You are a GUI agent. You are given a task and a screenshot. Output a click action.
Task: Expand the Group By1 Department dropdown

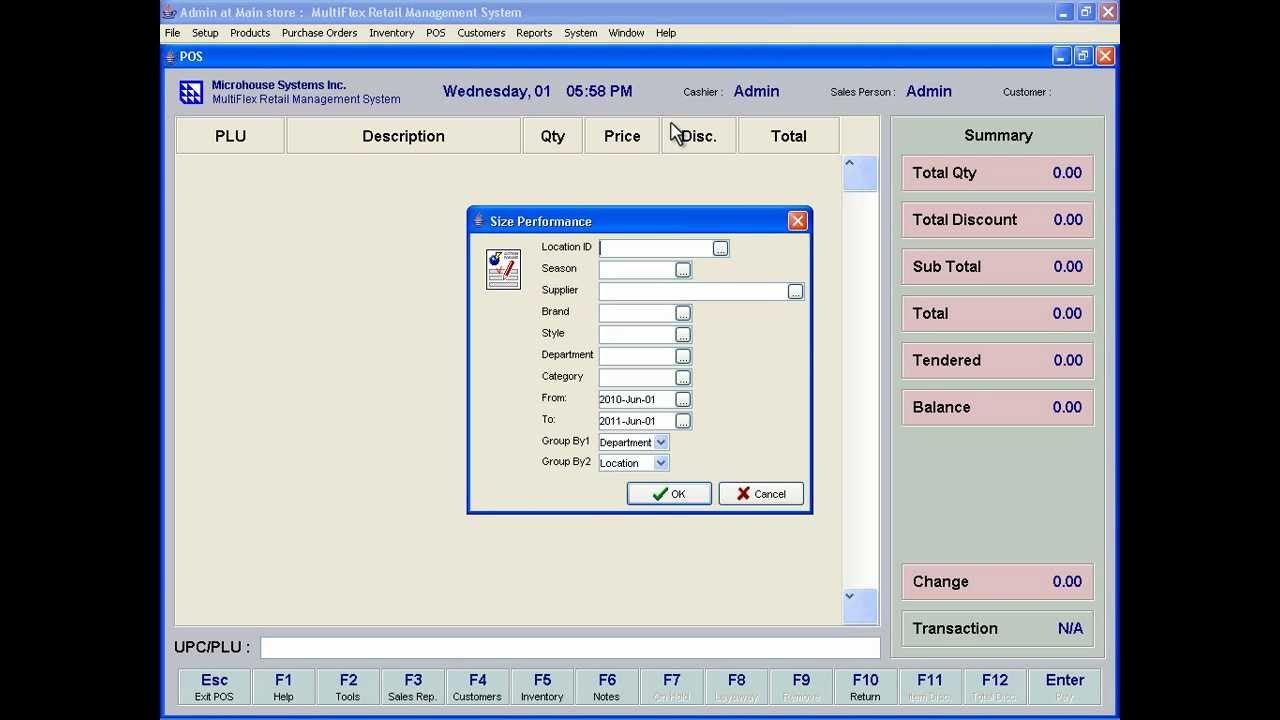(x=661, y=442)
